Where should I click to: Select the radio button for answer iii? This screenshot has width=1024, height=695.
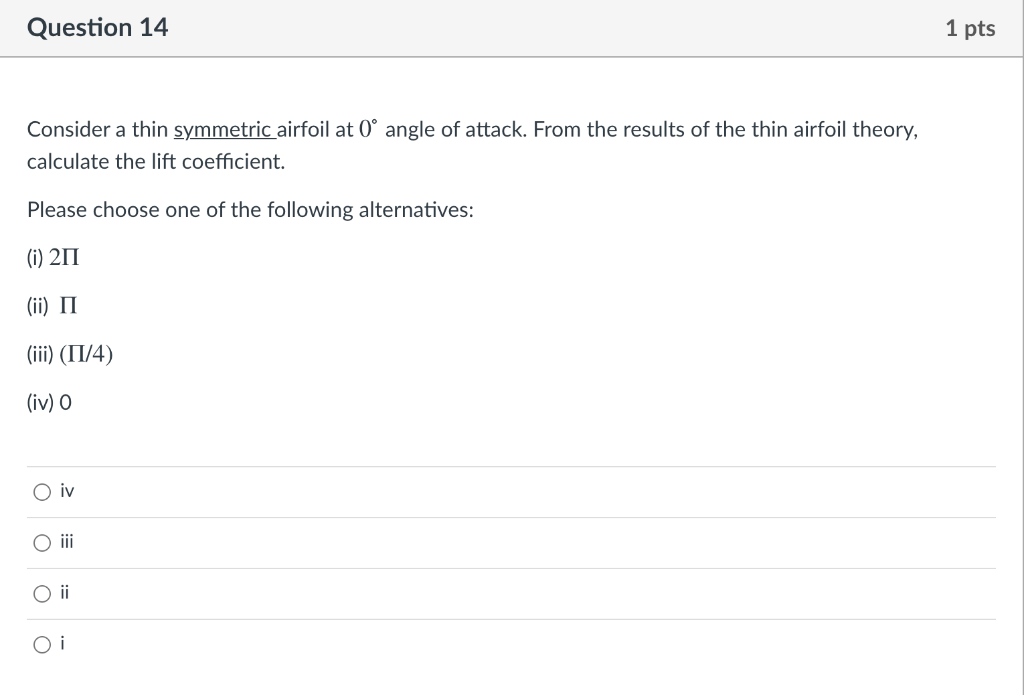point(41,543)
